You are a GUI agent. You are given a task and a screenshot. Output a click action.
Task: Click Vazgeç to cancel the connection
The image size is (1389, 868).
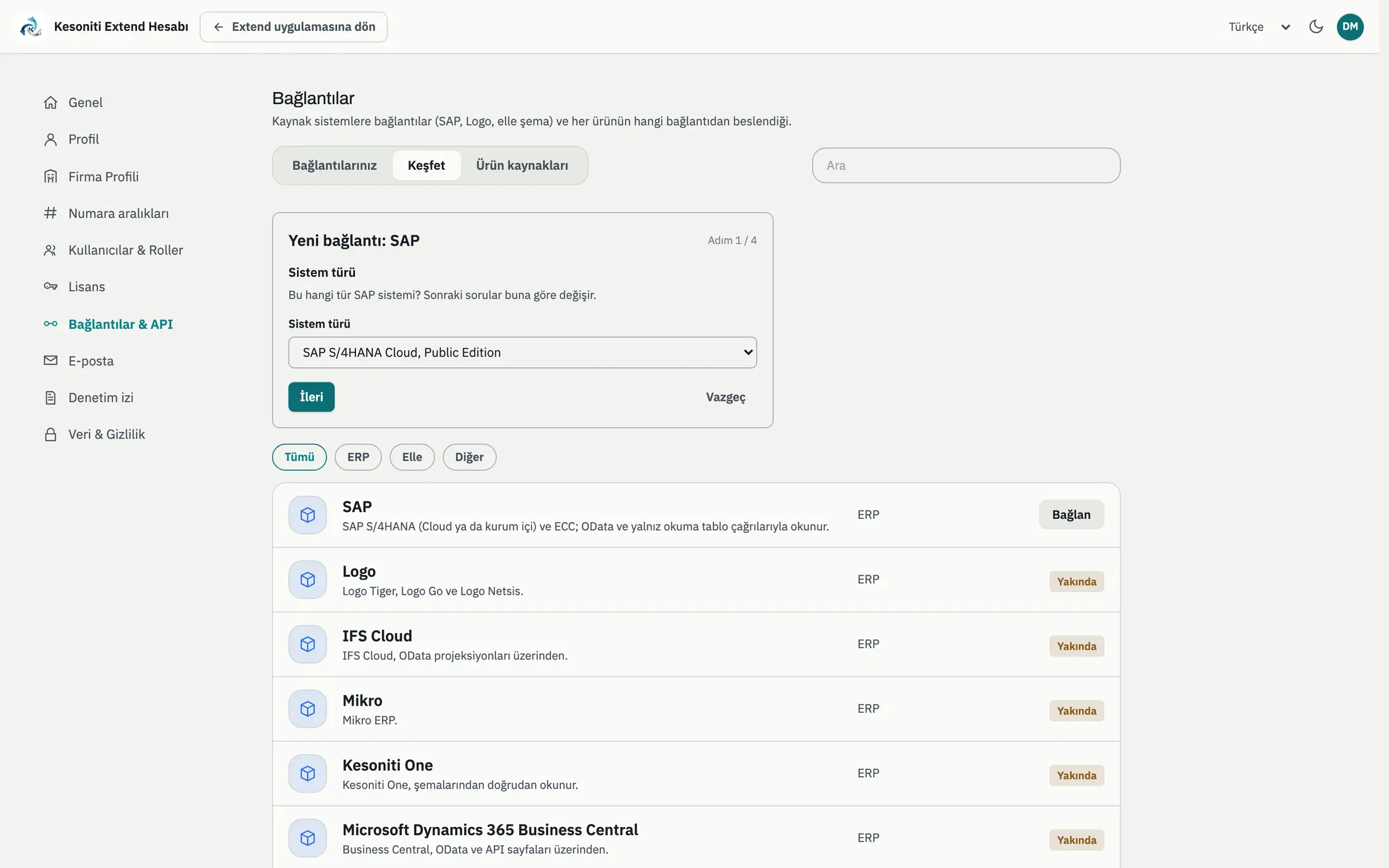pos(725,397)
